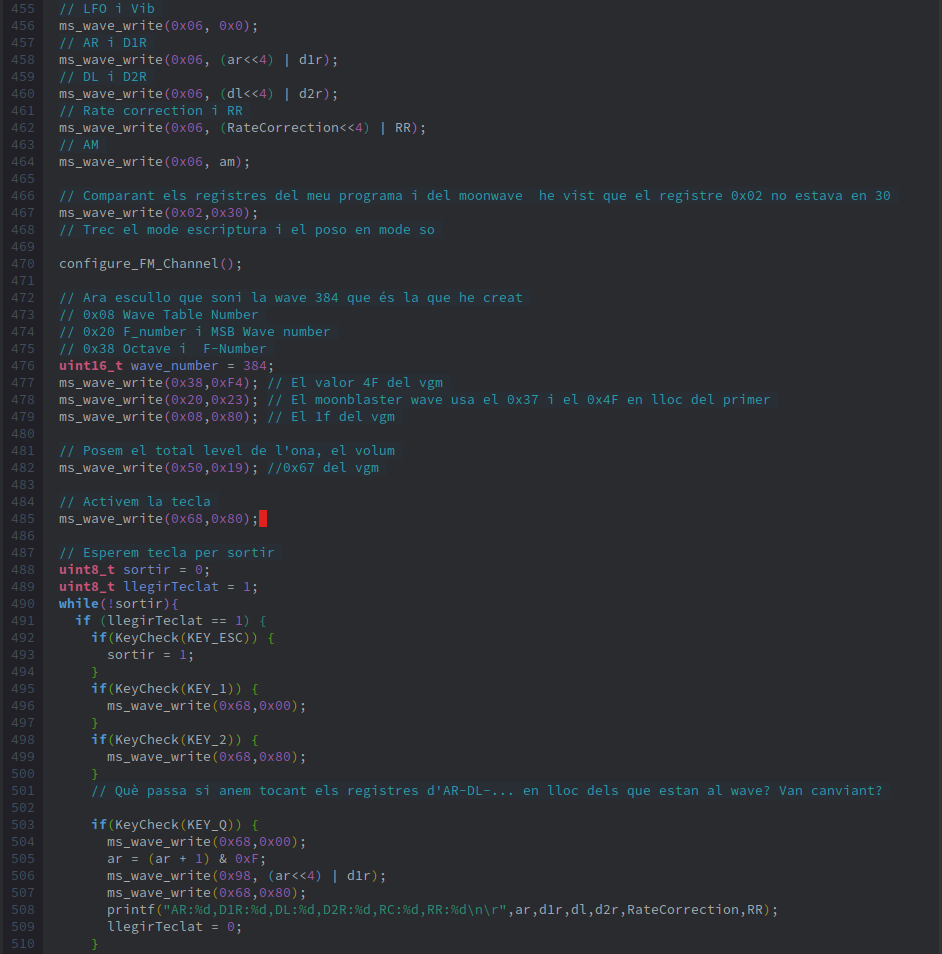Click the comment '// LFO i Vib'

(106, 9)
